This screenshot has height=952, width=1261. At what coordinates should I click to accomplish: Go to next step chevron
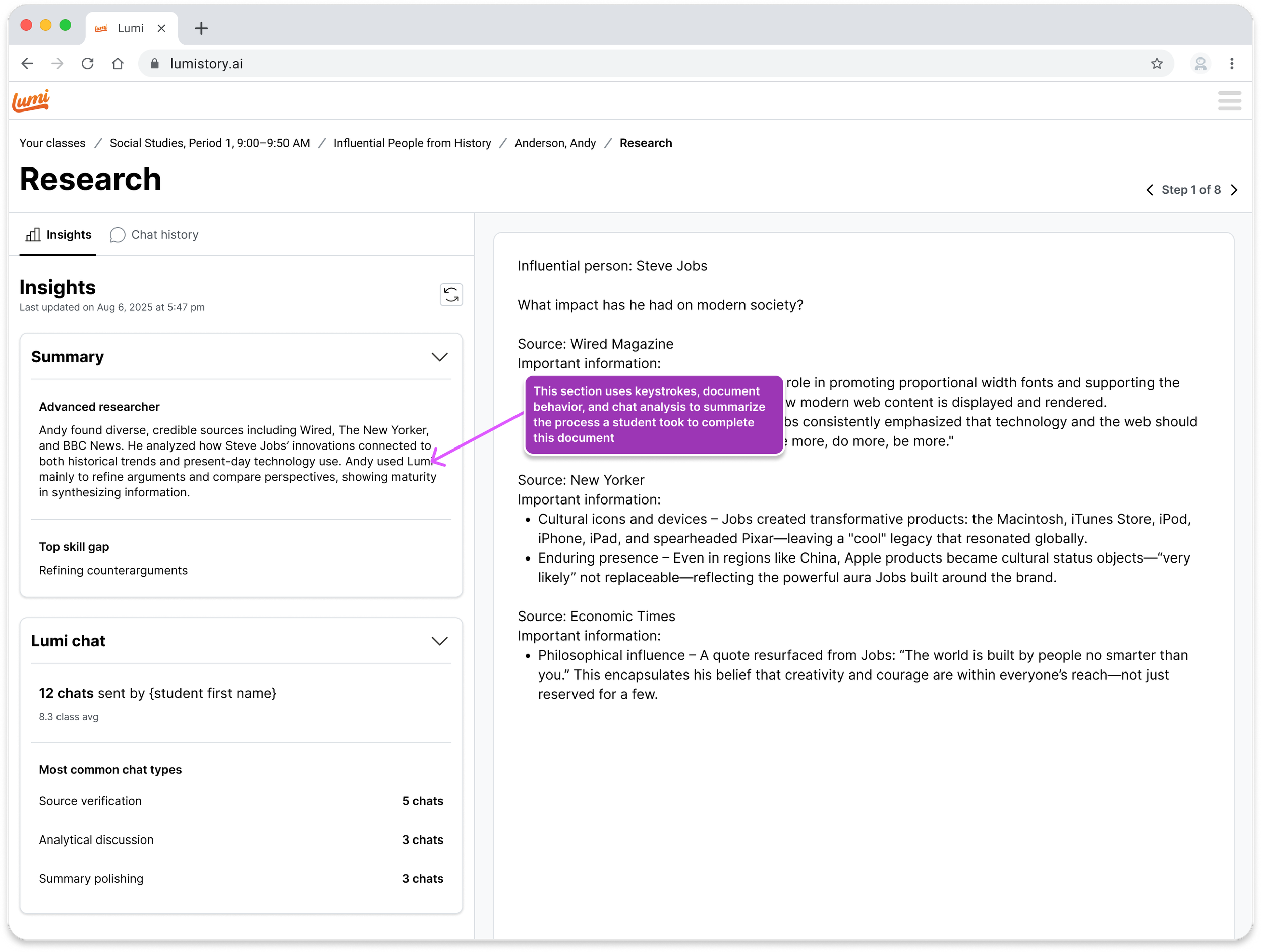(1234, 190)
